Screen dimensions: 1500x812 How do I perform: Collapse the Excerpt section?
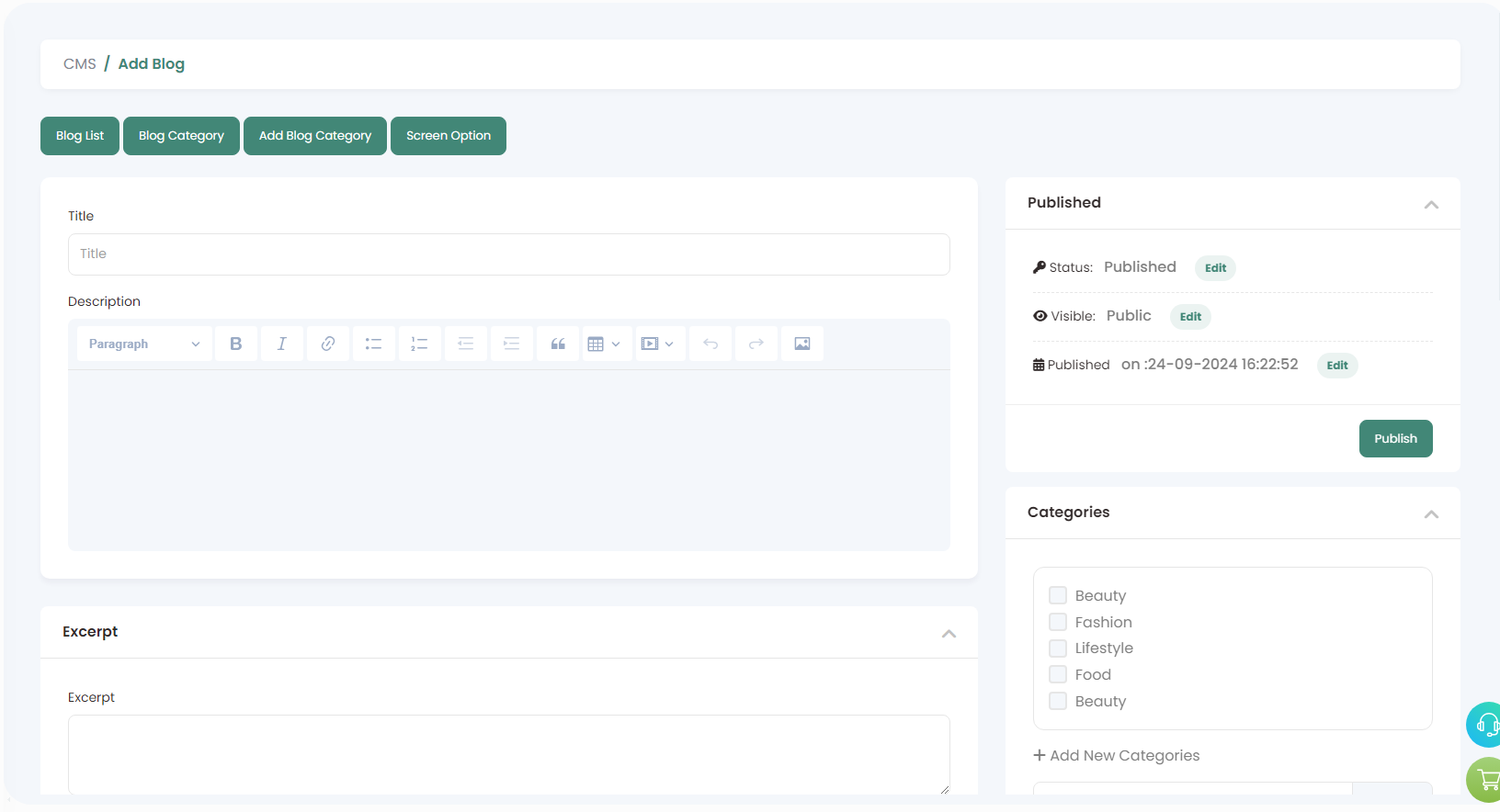(949, 633)
